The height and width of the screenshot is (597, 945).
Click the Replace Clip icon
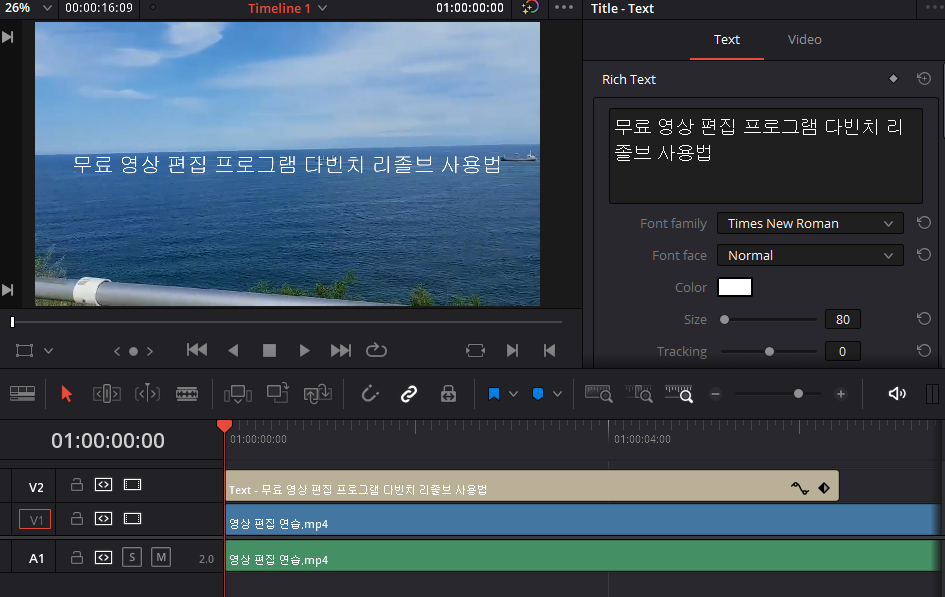pos(318,394)
